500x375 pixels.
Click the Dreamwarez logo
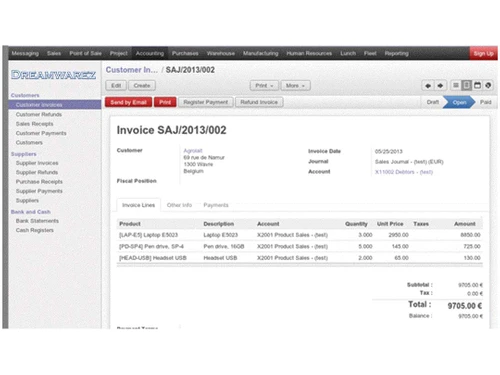pos(53,75)
